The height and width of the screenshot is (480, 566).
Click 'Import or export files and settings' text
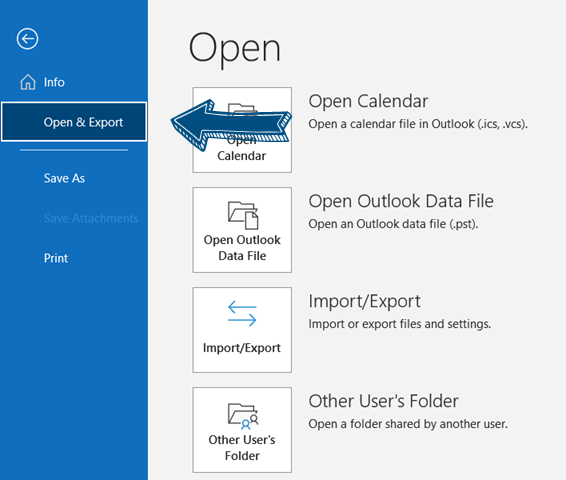point(400,324)
